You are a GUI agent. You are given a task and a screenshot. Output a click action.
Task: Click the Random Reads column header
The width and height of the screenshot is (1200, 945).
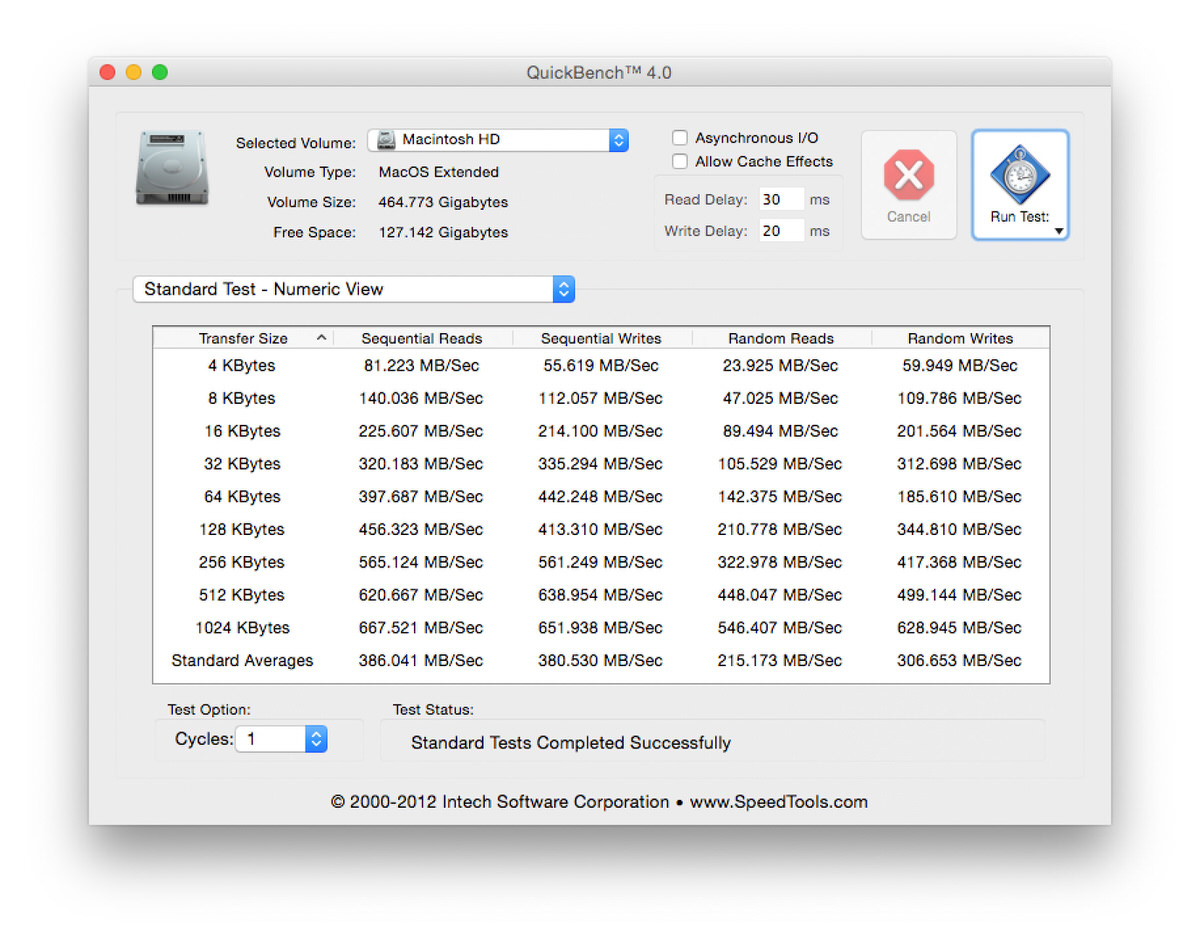781,338
